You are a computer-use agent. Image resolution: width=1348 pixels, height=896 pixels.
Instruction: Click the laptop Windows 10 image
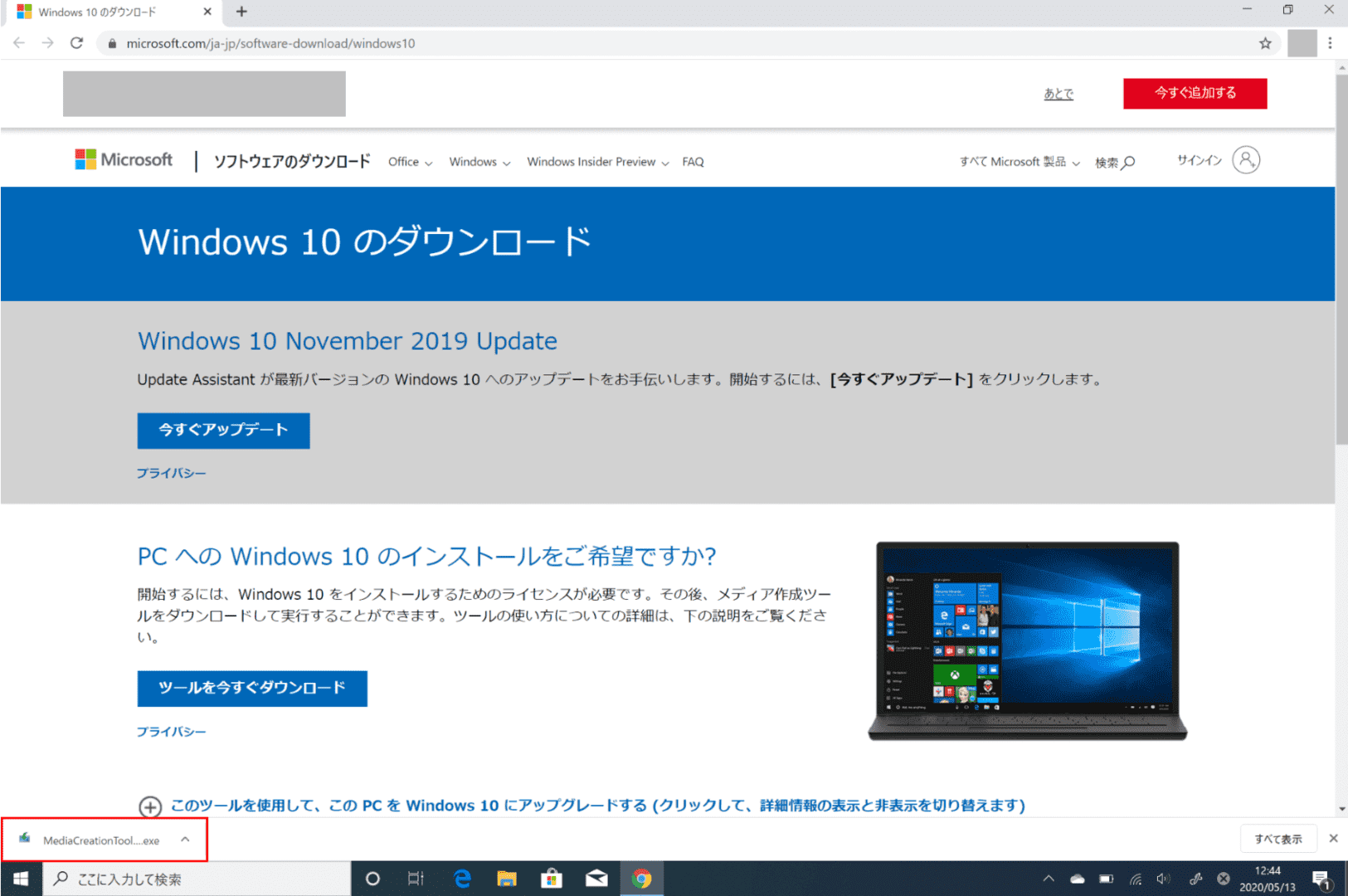click(x=1027, y=640)
